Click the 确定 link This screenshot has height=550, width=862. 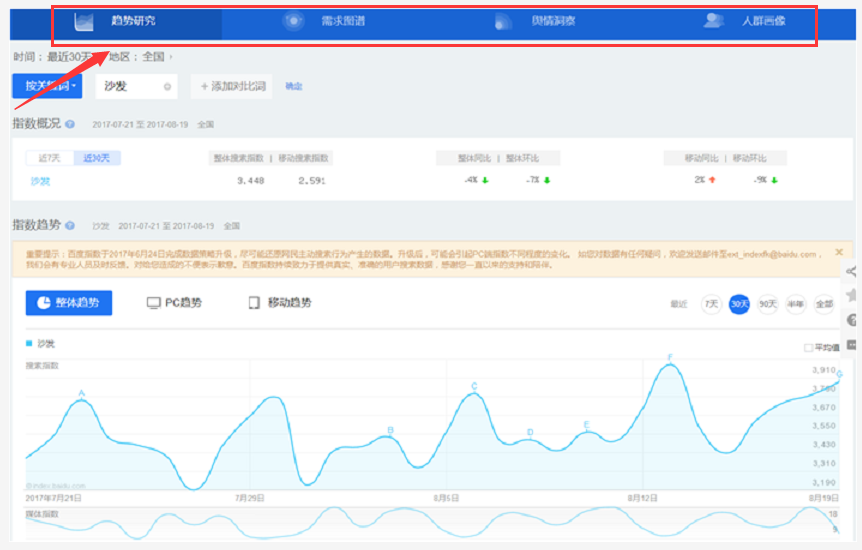tap(294, 87)
